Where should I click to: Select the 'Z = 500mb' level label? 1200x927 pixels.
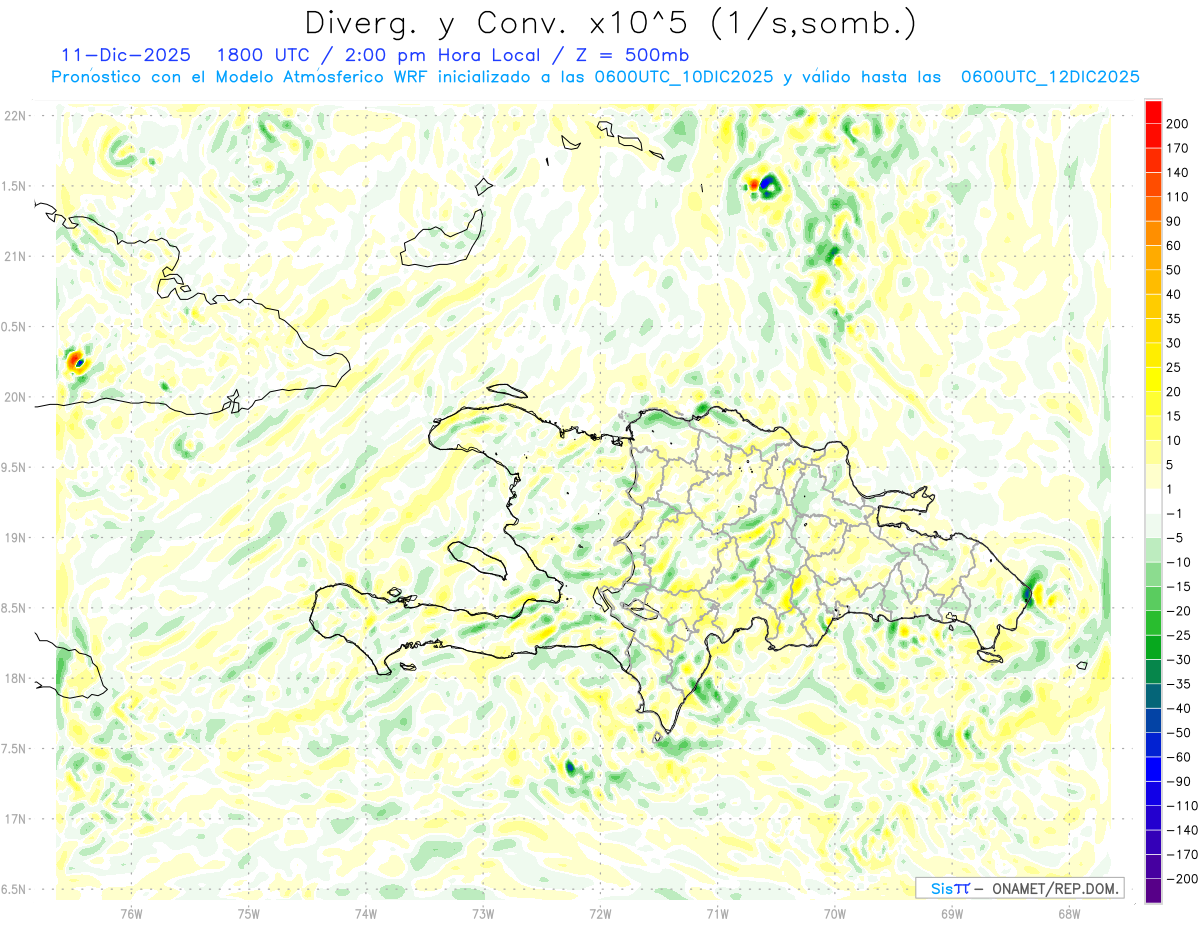pyautogui.click(x=633, y=55)
